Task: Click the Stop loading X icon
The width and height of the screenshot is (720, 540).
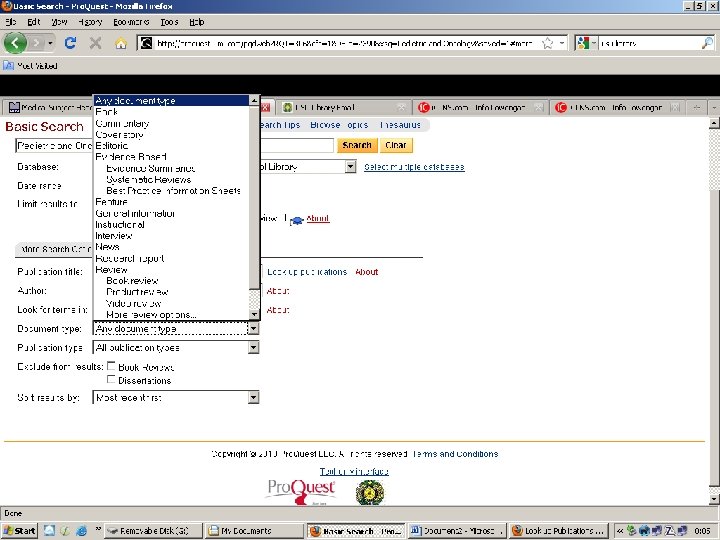Action: coord(96,43)
